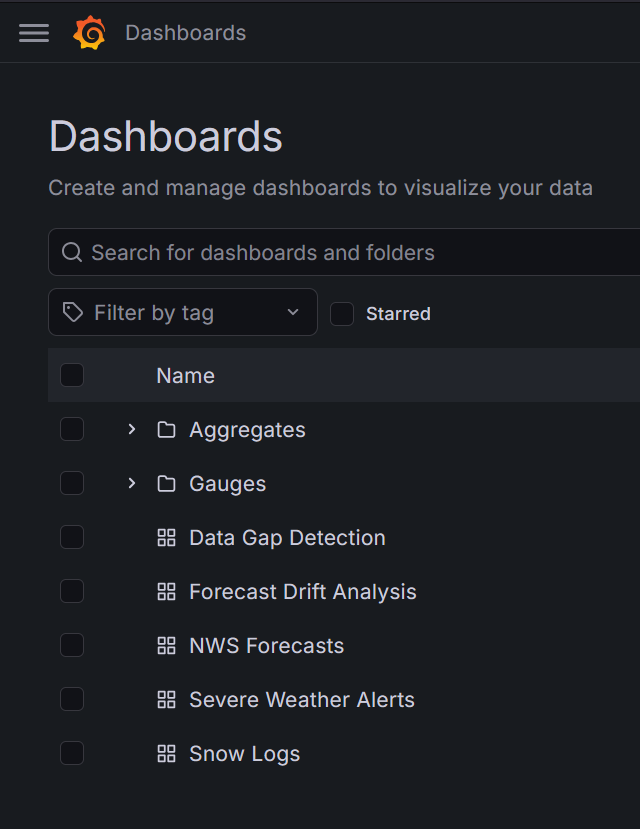Click the dashboard icon next to Snow Logs

coord(166,753)
